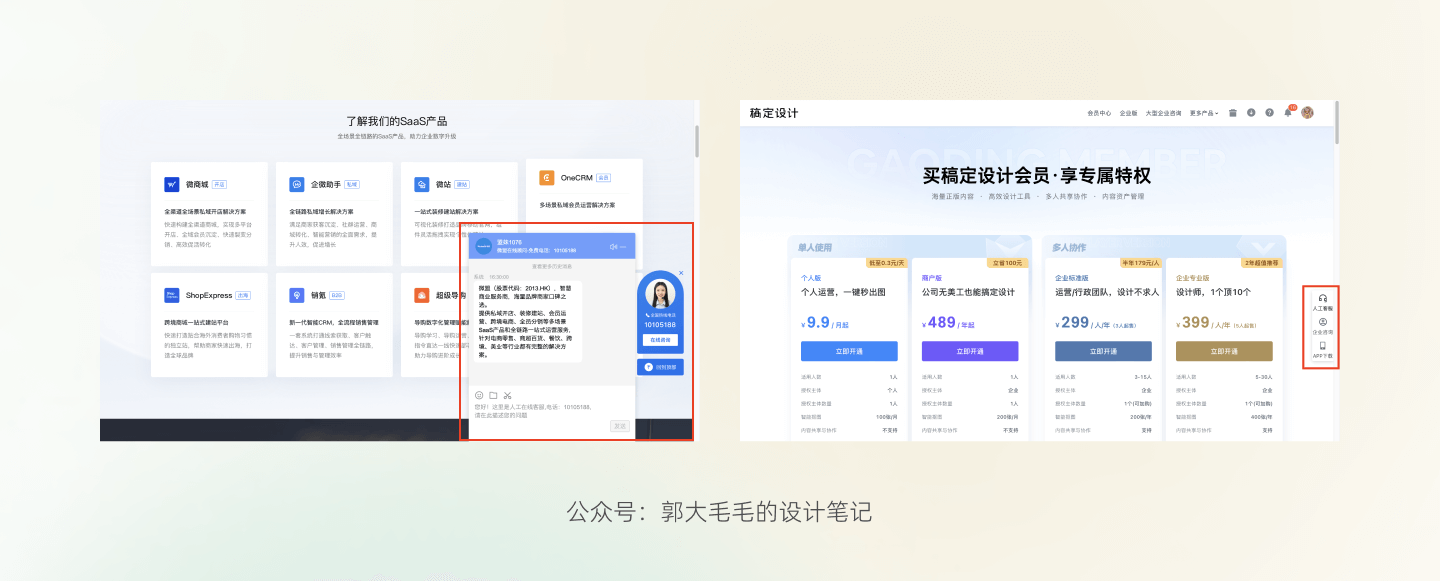Screen dimensions: 1440x581
Task: Click the user avatar in 稿定设计 header
Action: pos(1307,113)
